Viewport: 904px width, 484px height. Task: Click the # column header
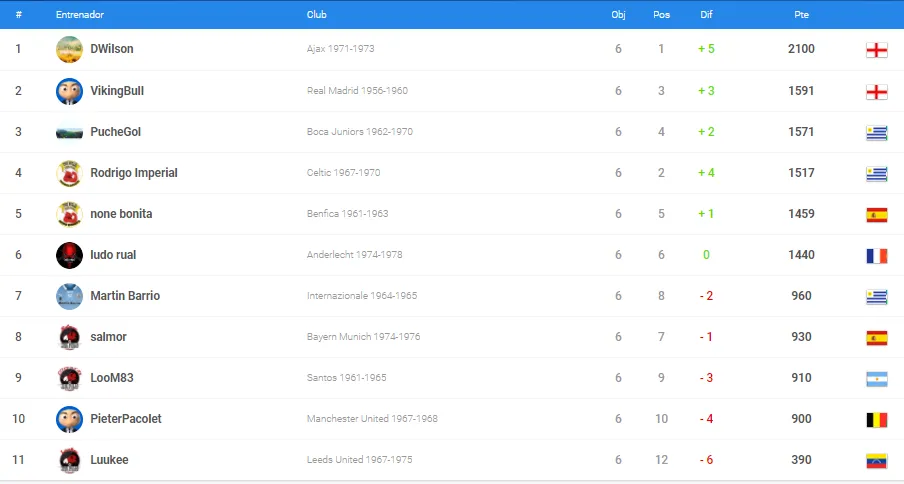[18, 14]
